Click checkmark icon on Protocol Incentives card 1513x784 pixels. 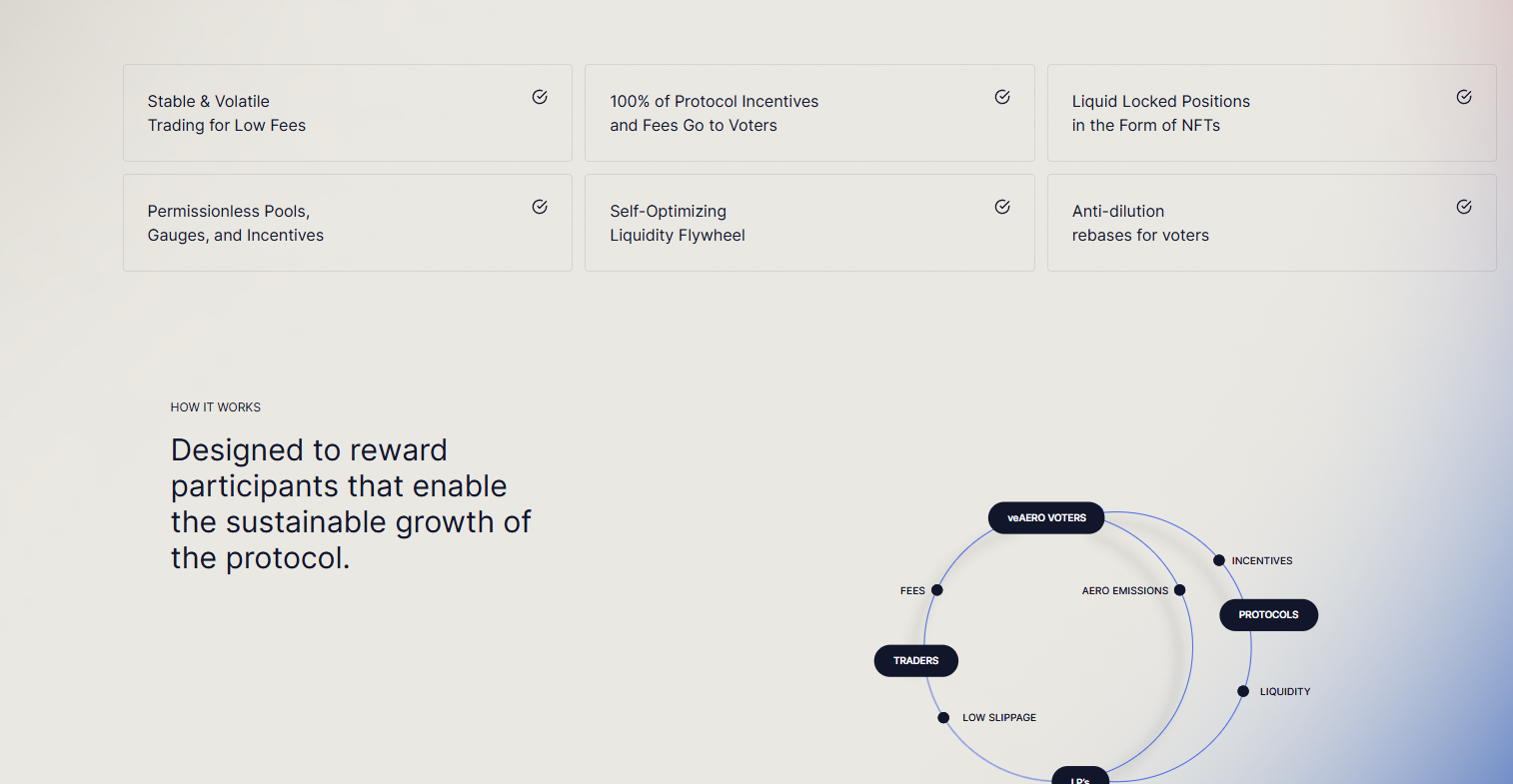[1002, 97]
